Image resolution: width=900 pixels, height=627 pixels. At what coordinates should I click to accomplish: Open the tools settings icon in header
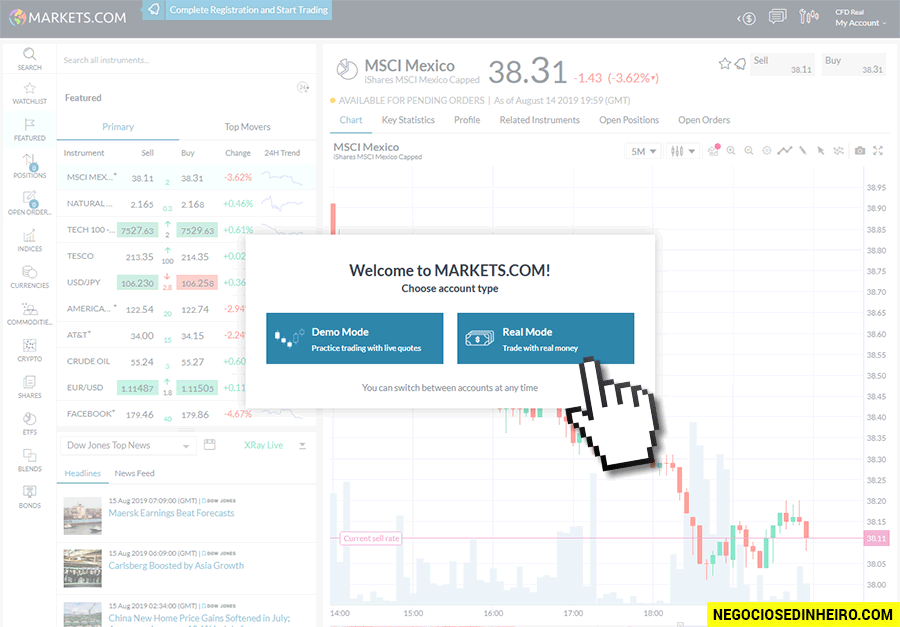pyautogui.click(x=809, y=17)
